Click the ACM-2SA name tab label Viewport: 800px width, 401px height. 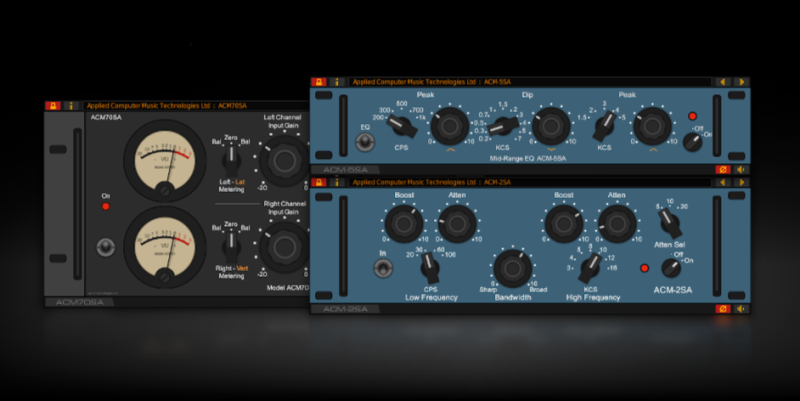pos(345,309)
